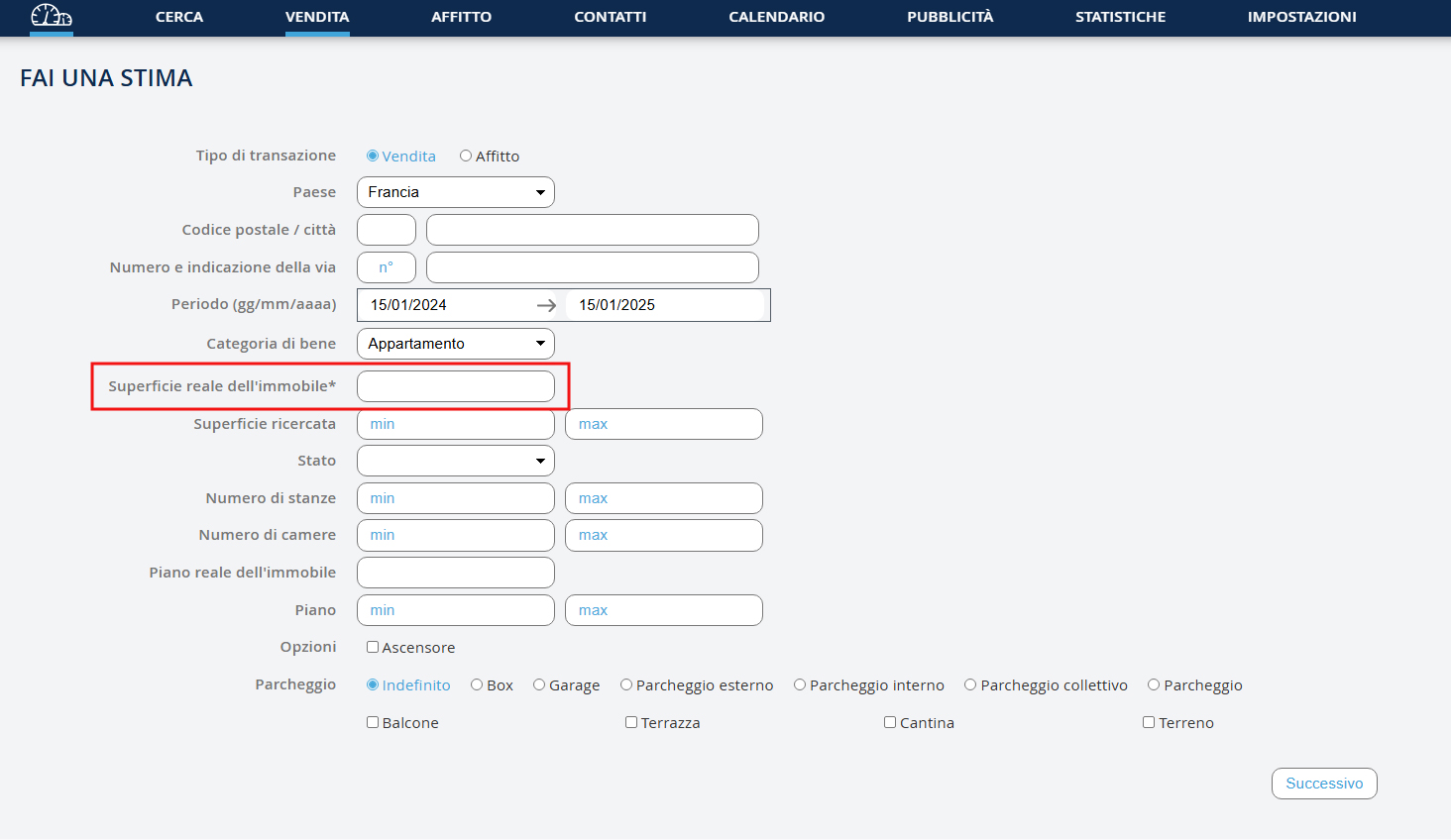
Task: Click the period start date 15/01/2024
Action: 446,305
